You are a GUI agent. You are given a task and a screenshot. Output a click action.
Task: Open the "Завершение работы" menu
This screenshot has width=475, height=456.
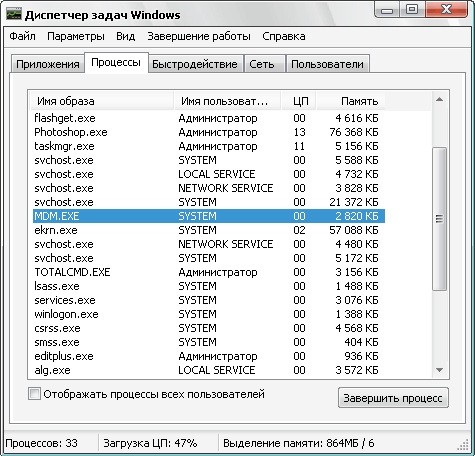point(199,36)
